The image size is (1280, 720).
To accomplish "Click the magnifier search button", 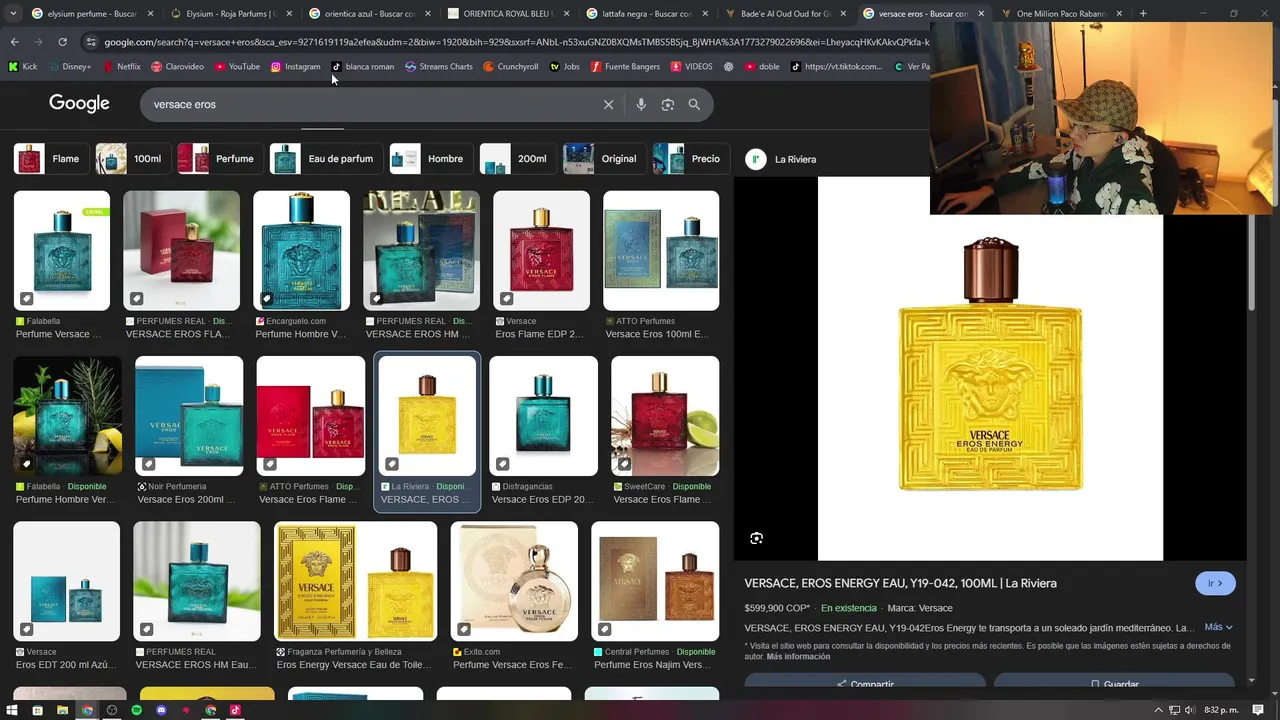I will (x=694, y=104).
